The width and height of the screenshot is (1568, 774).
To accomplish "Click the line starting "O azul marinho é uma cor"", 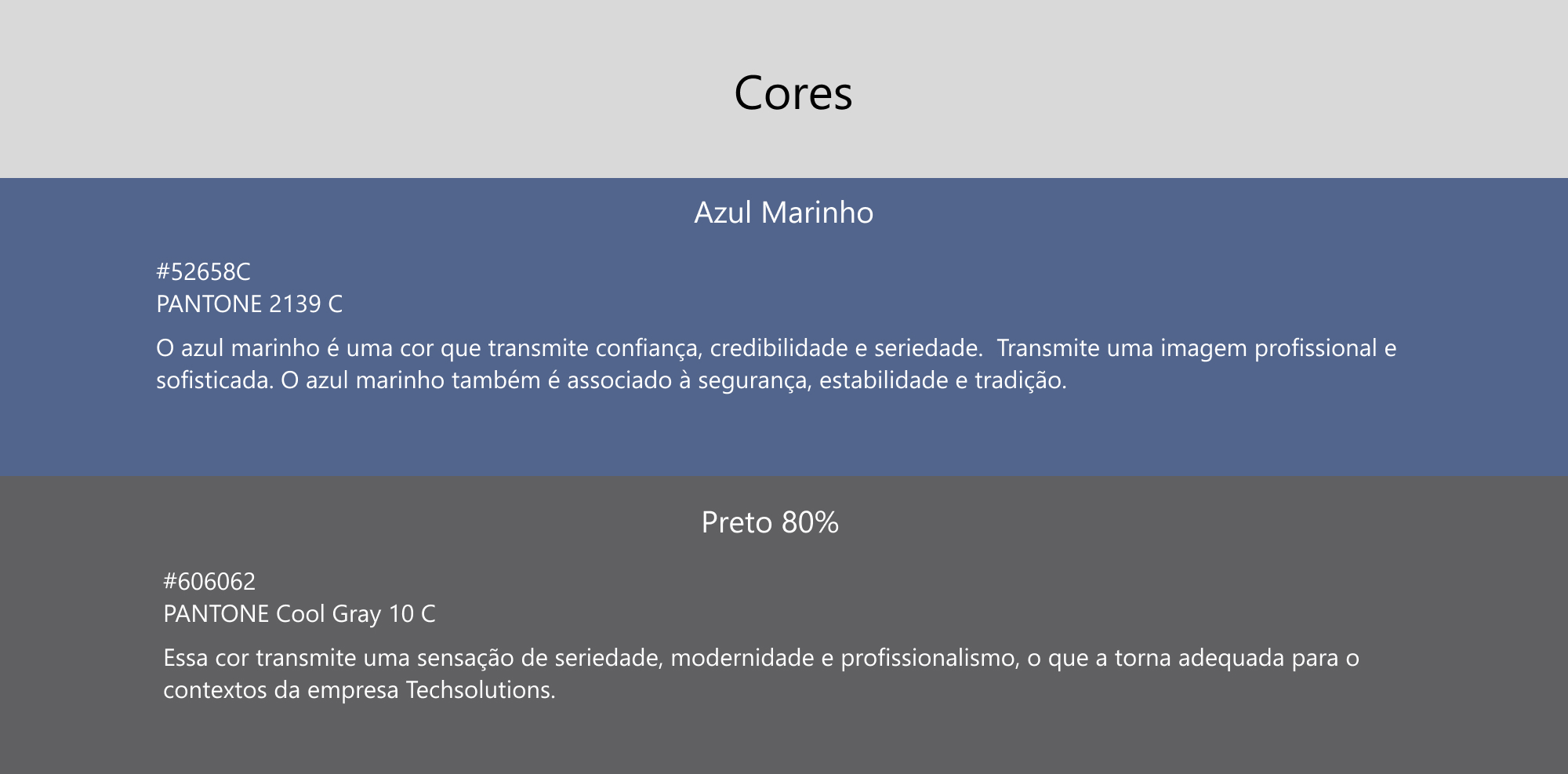I will pos(775,348).
